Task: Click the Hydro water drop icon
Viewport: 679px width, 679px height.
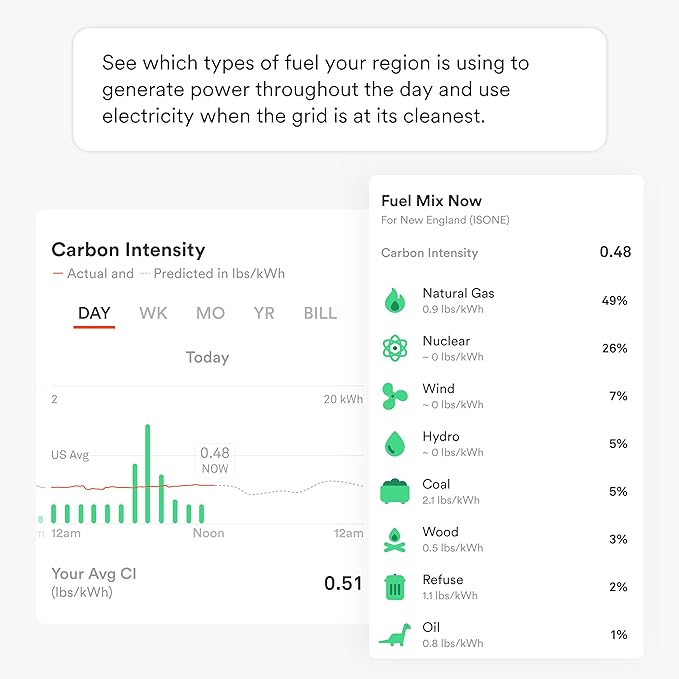Action: 394,444
